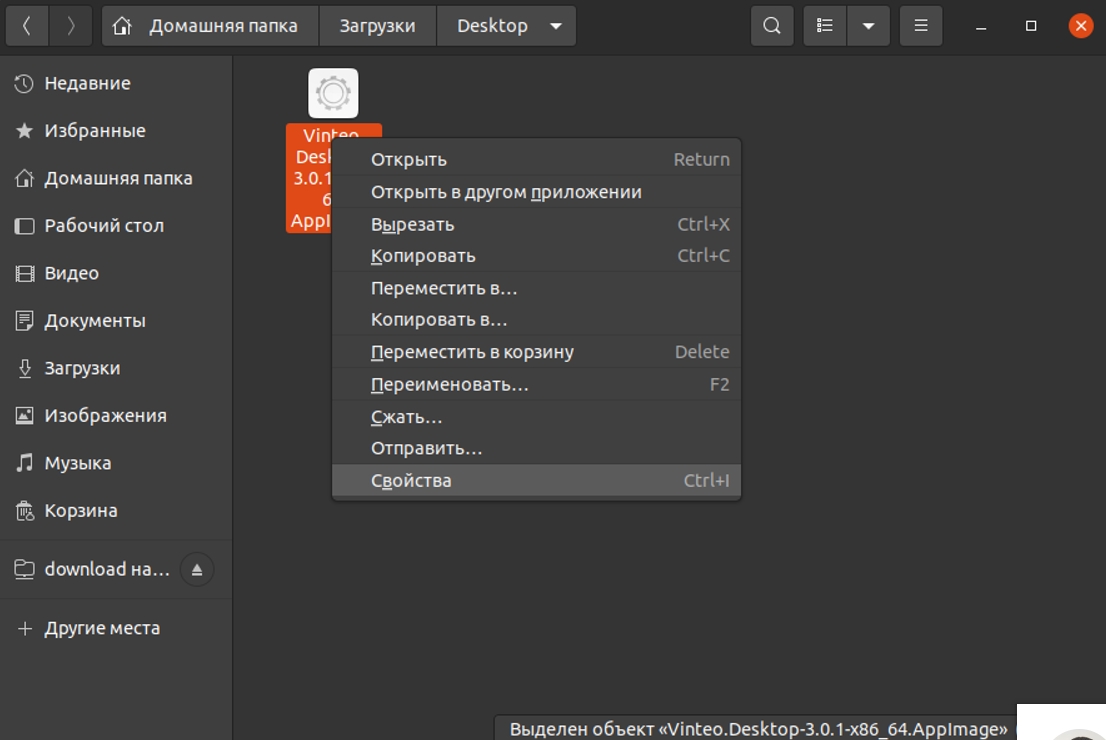Choose Открыть в другом приложении
Viewport: 1106px width, 740px height.
point(536,192)
